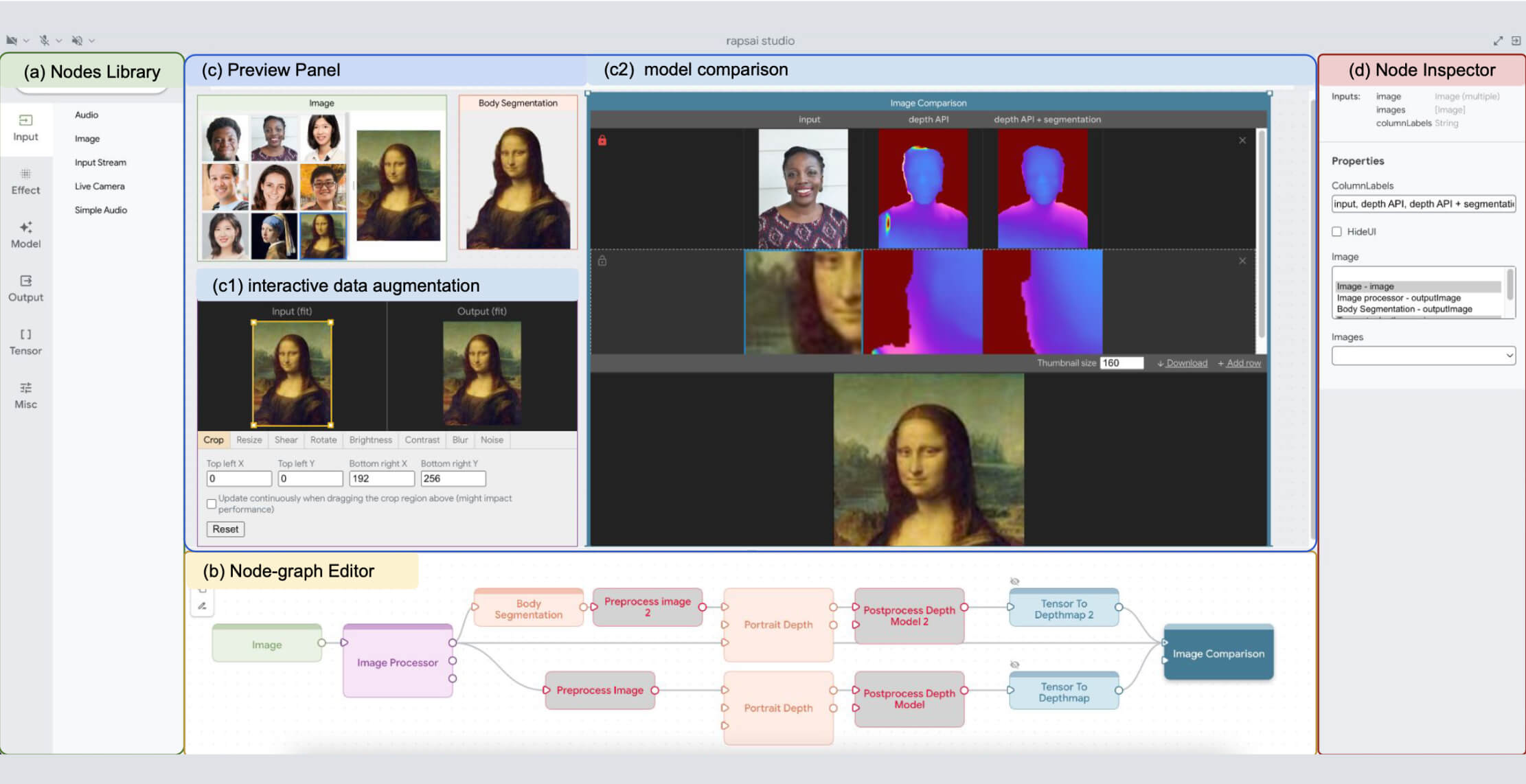The image size is (1526, 784).
Task: Check 'Update continuously when dragging the crop region'
Action: [x=212, y=504]
